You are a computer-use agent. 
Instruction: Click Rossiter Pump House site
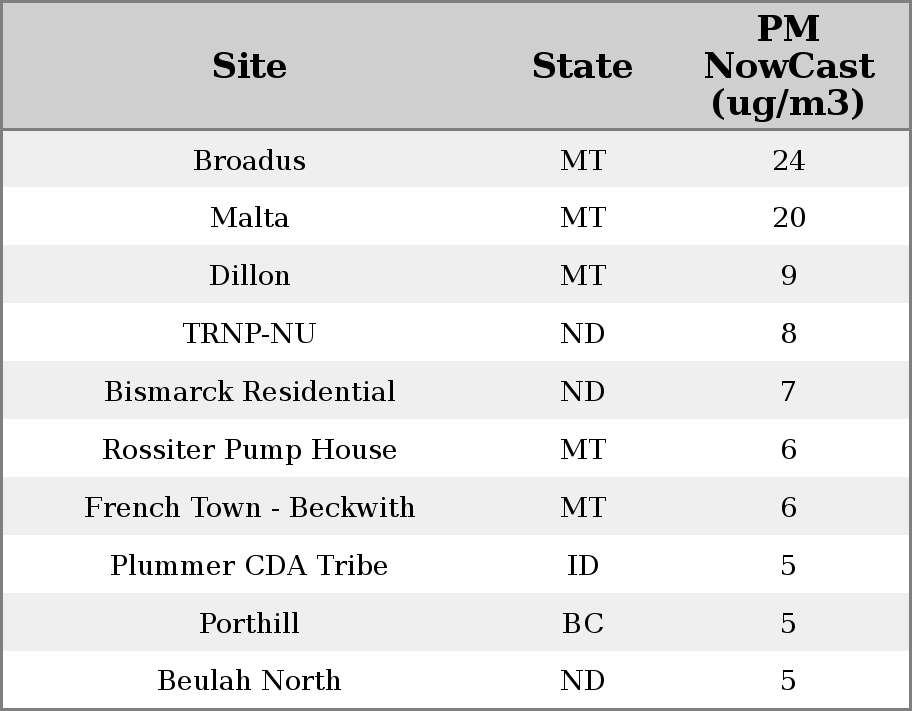tap(249, 450)
